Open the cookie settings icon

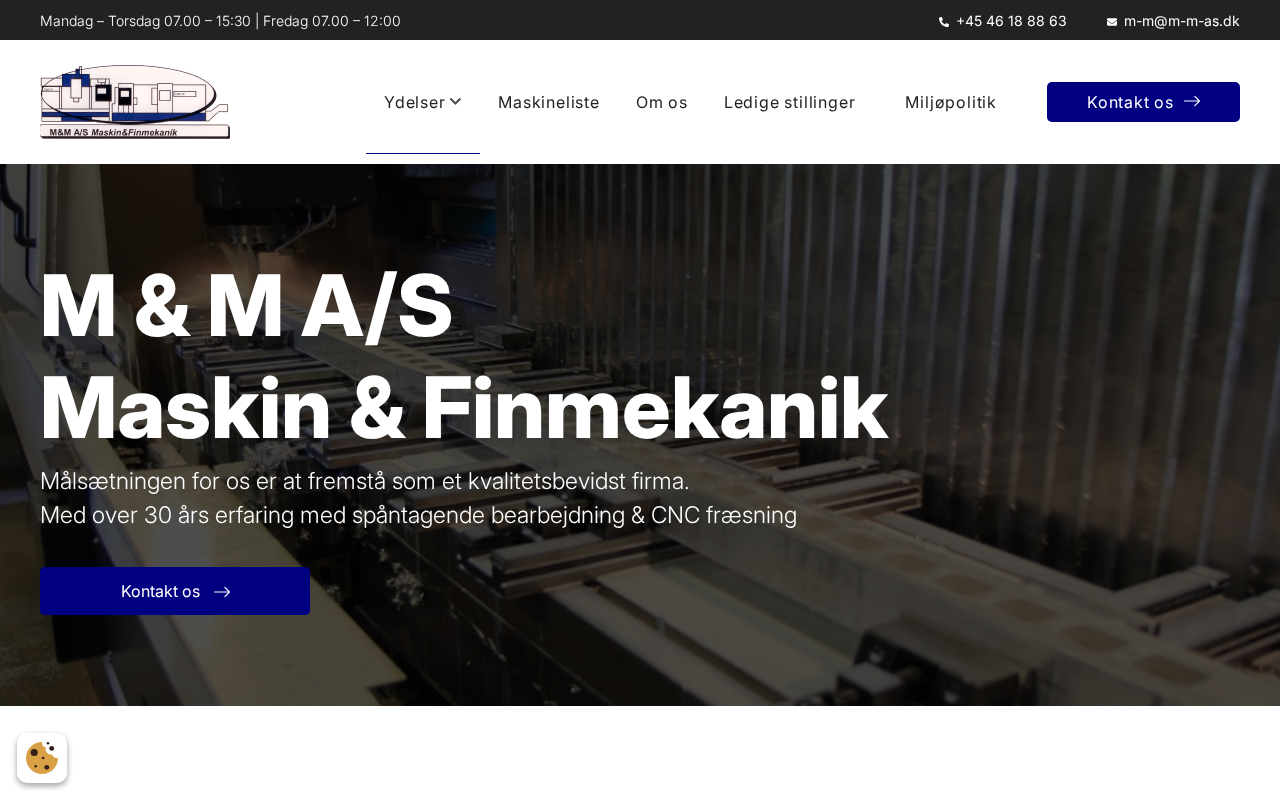point(42,758)
